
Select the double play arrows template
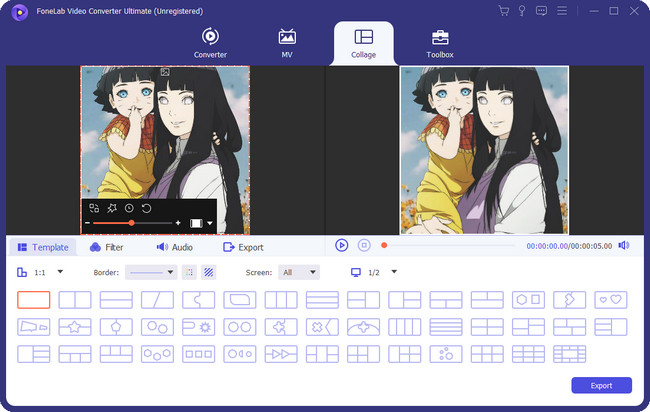coord(281,354)
